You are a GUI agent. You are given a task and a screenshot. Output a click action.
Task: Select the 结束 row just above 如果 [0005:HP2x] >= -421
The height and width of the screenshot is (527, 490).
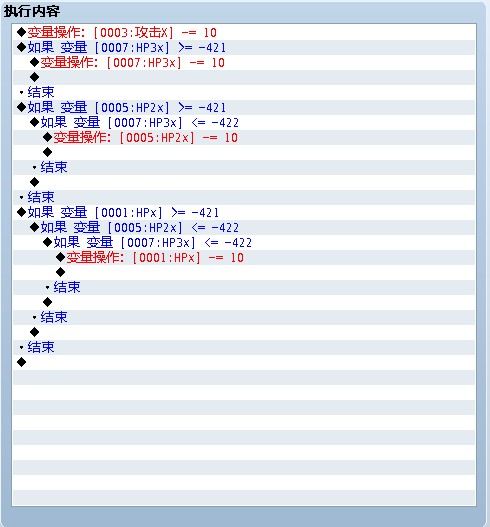coord(244,92)
